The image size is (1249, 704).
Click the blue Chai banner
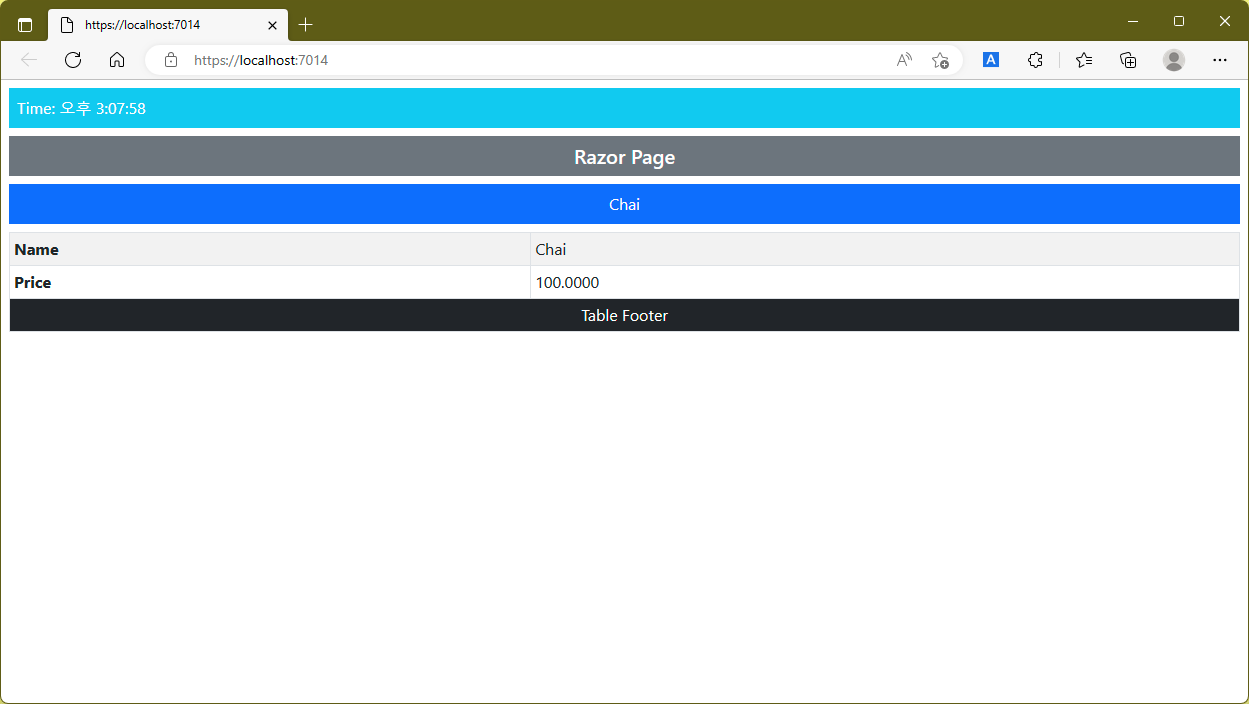pyautogui.click(x=624, y=204)
